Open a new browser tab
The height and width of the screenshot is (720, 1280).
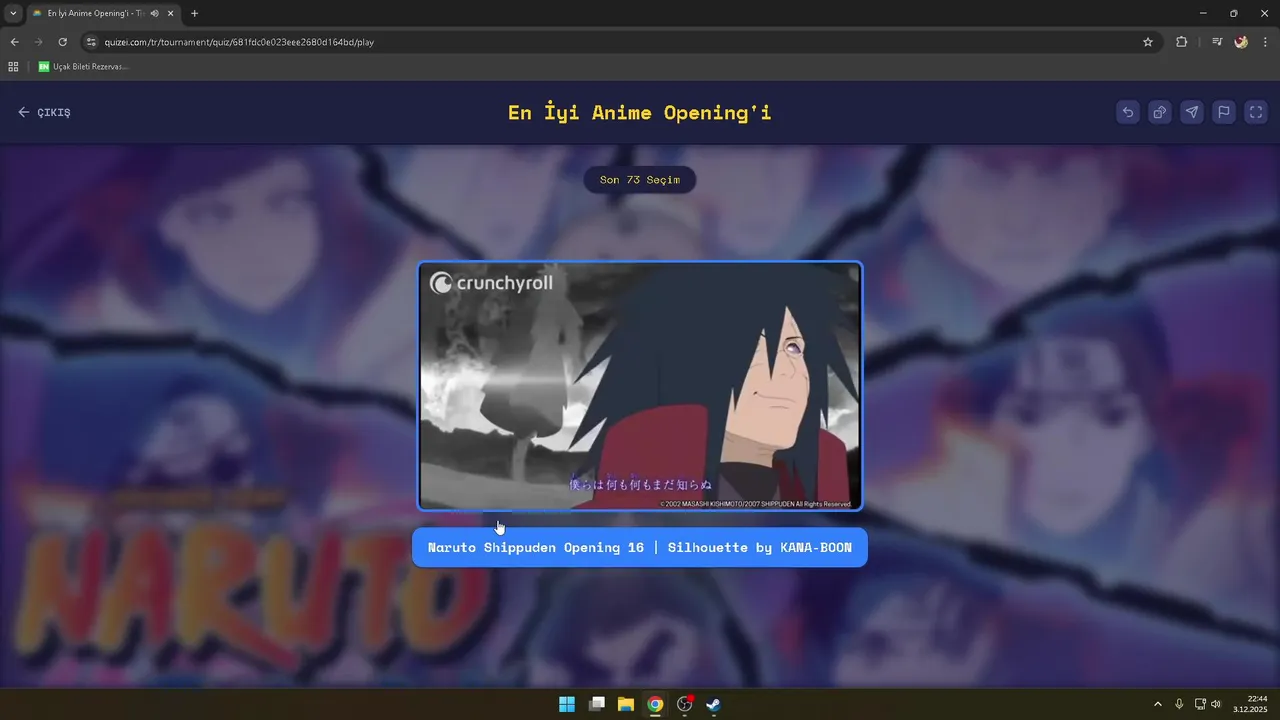click(x=194, y=13)
